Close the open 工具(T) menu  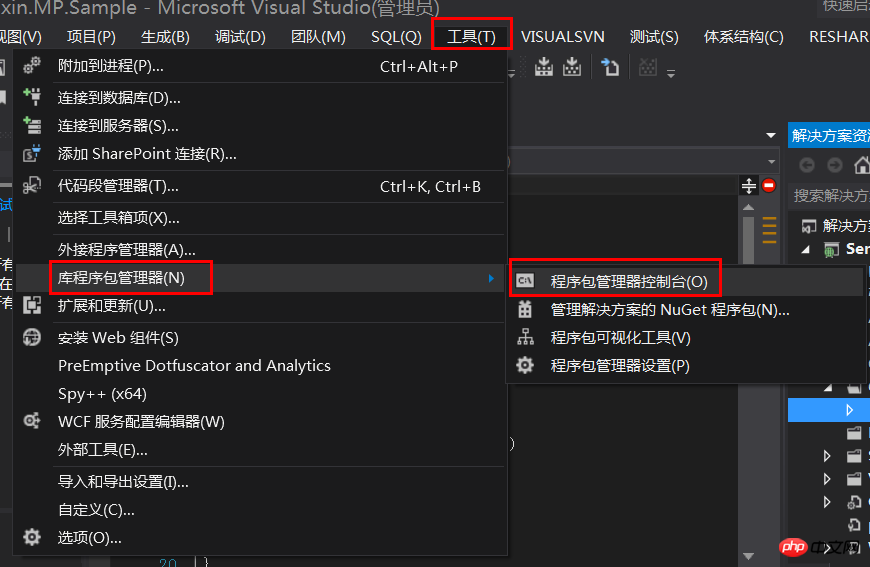tap(471, 37)
